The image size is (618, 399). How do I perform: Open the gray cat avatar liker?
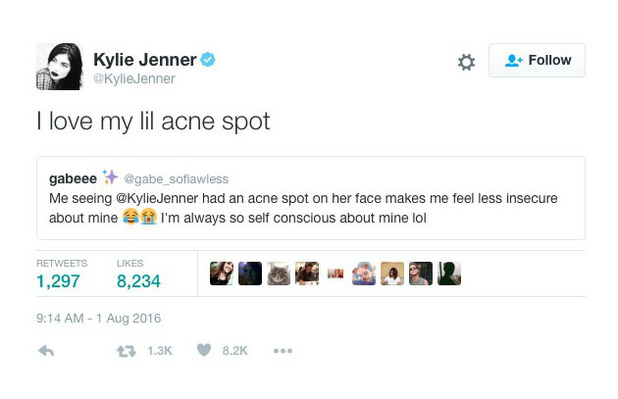[x=279, y=273]
